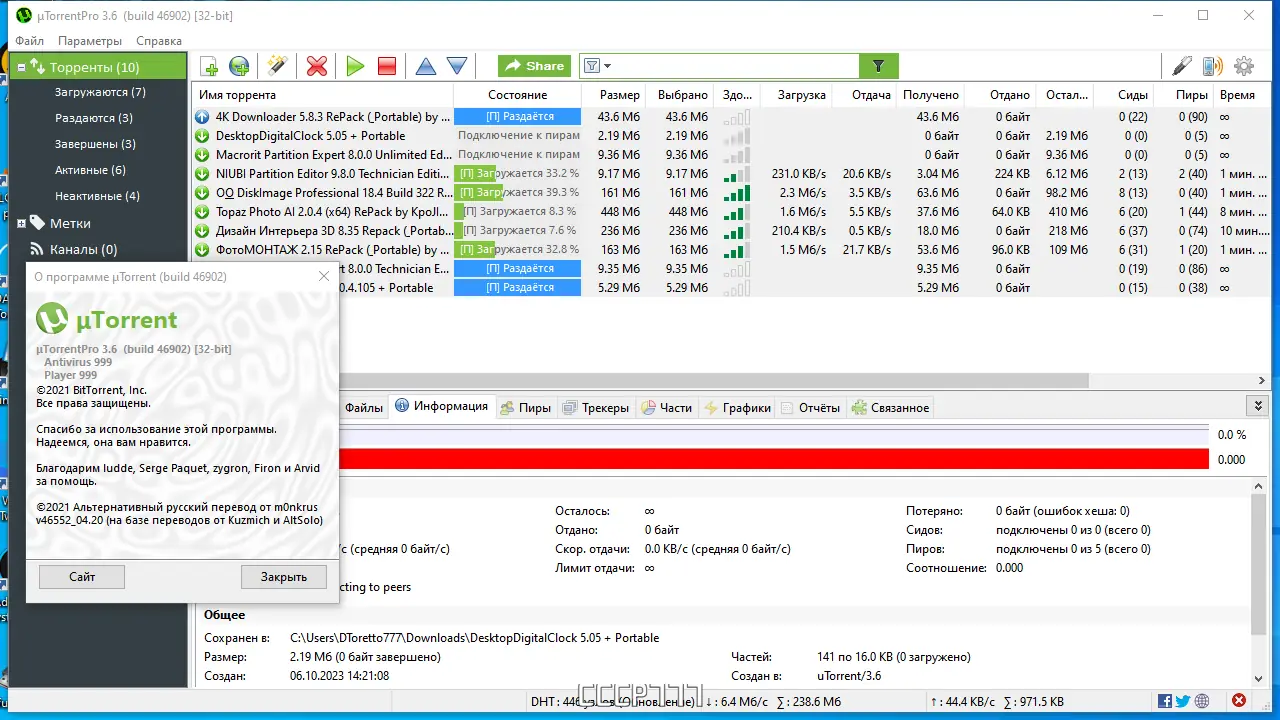Viewport: 1280px width, 720px height.
Task: Click the torrent search input field
Action: [x=736, y=66]
